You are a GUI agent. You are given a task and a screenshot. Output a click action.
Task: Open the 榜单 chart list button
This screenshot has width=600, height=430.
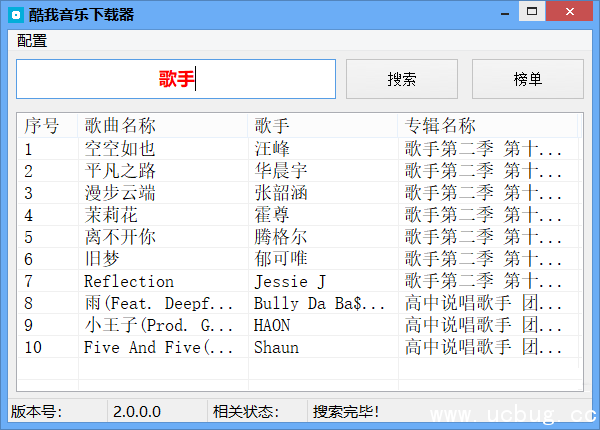pyautogui.click(x=527, y=79)
